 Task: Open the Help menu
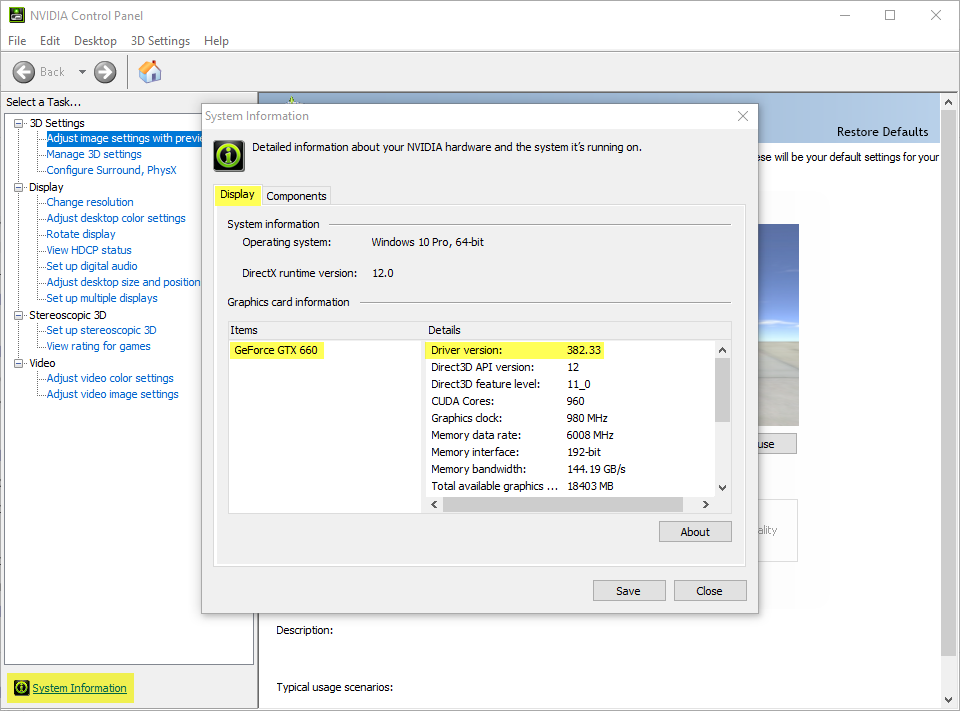216,41
